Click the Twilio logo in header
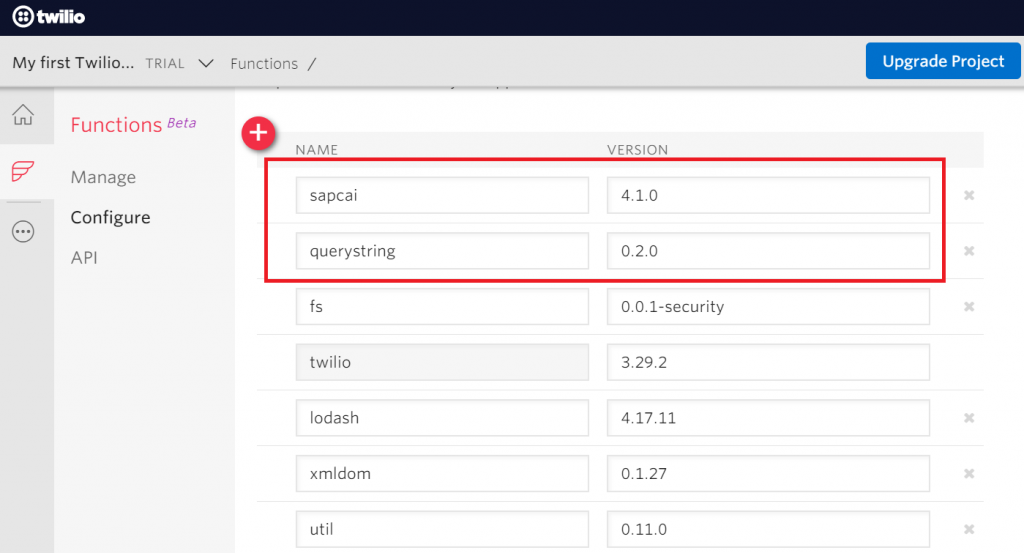Screen dimensions: 1024x553 (48, 16)
